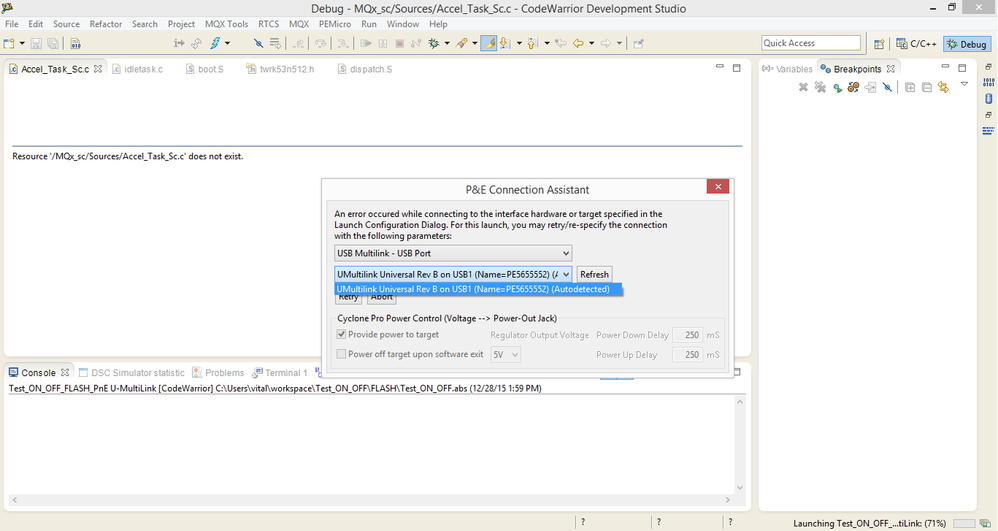Click Remove Selected Breakpoints gray X icon
The image size is (998, 531).
click(803, 87)
